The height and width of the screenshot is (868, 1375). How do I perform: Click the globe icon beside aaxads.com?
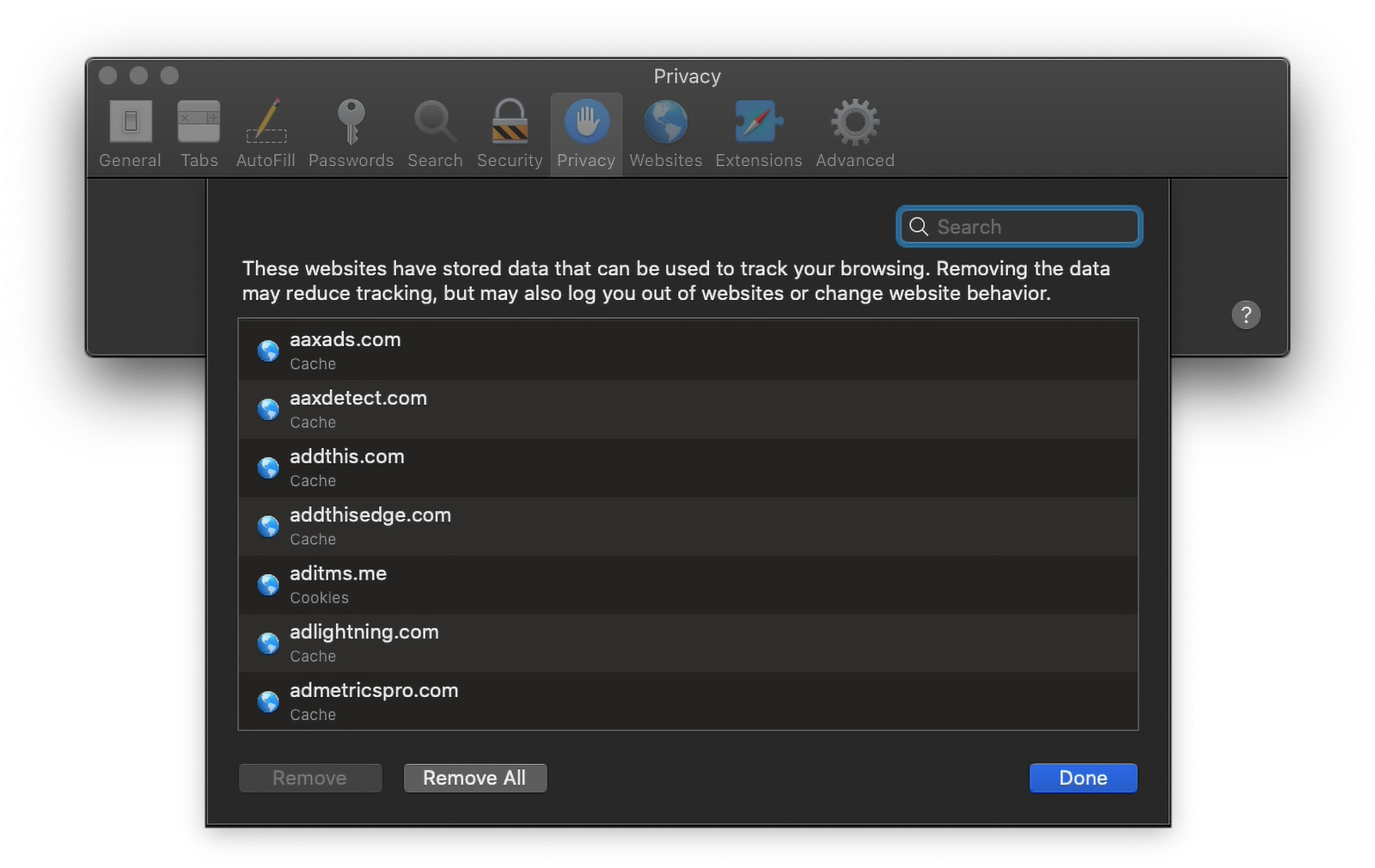[x=268, y=351]
